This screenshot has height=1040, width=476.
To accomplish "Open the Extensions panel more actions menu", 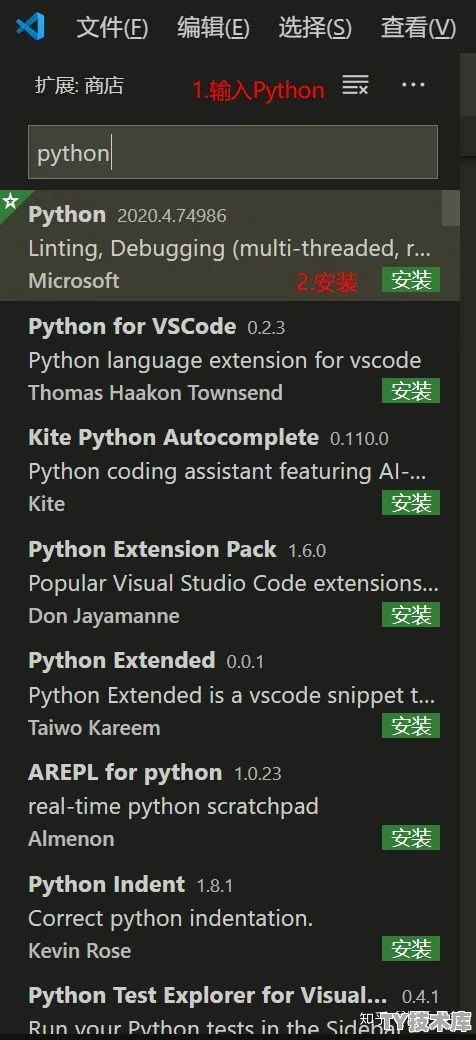I will coord(413,85).
